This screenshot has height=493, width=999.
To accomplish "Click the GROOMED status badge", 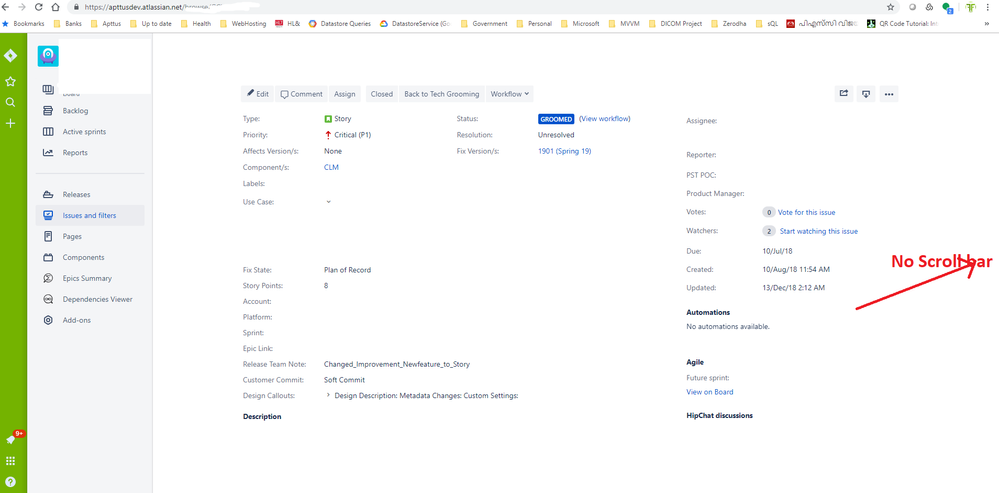I will click(x=556, y=119).
